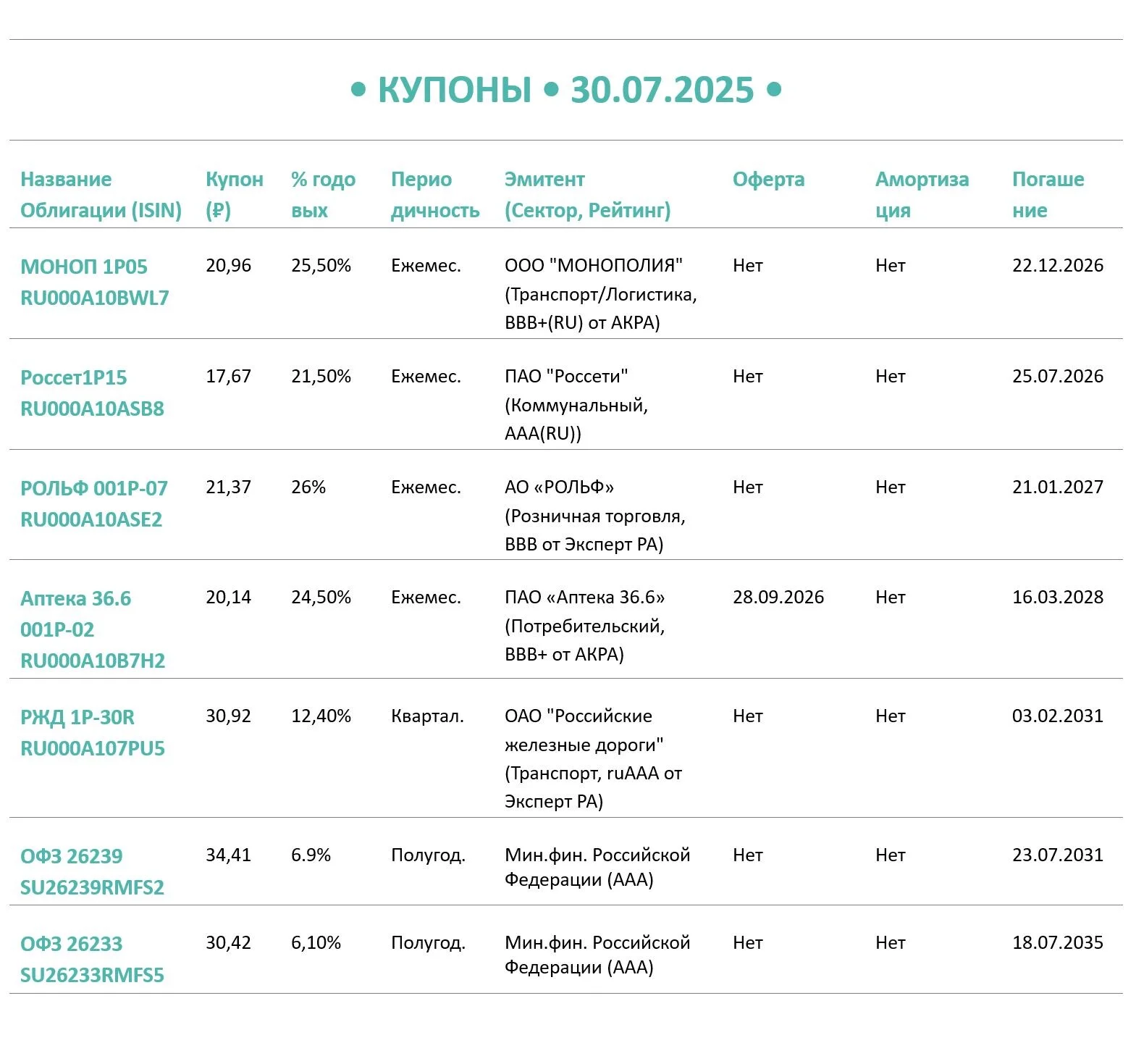Click Амортизация value "Нет" in РОЛЬФ 001P-07 row
The width and height of the screenshot is (1136, 1064).
click(x=891, y=487)
